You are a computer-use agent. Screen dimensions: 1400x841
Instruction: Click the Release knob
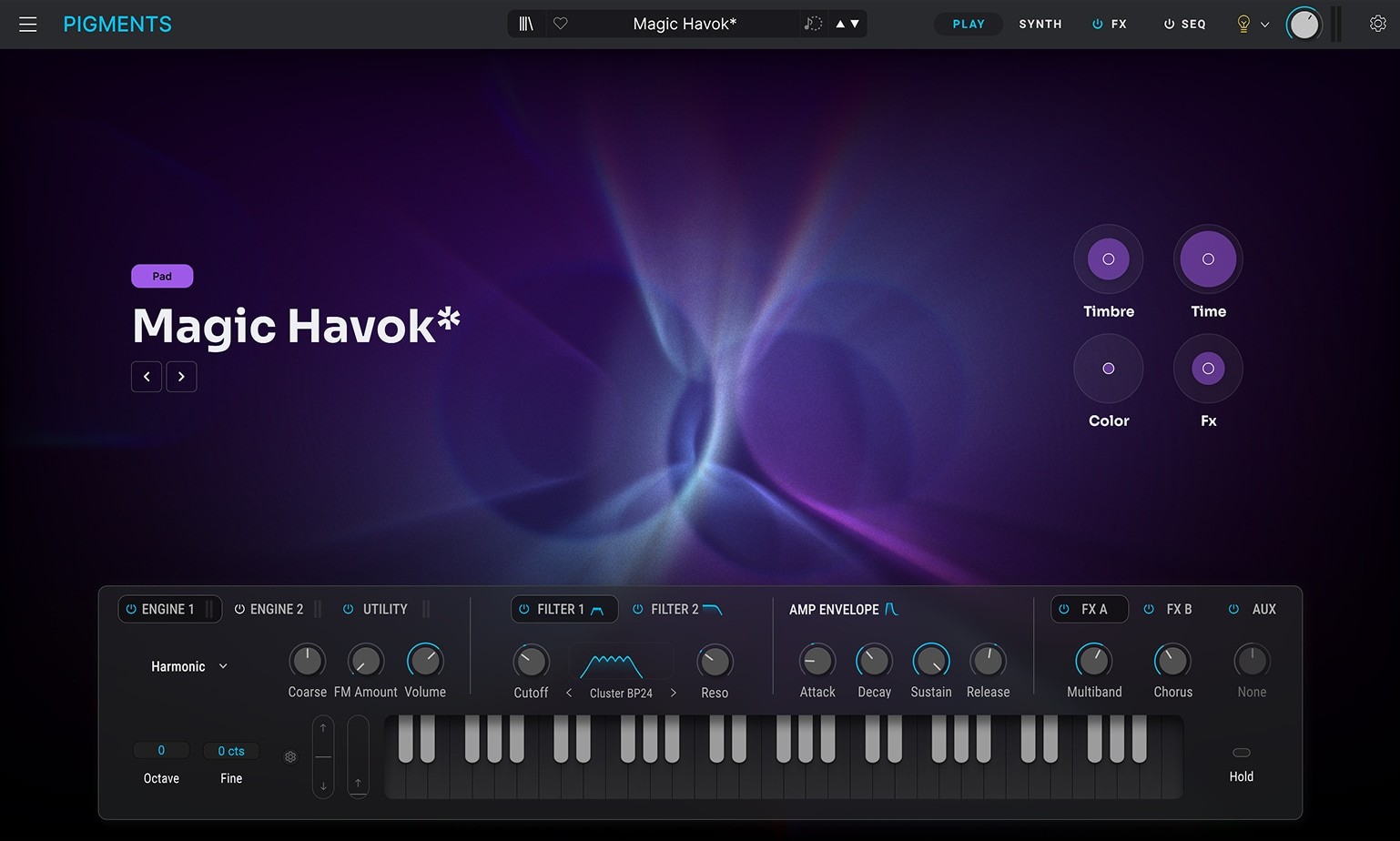click(x=988, y=661)
